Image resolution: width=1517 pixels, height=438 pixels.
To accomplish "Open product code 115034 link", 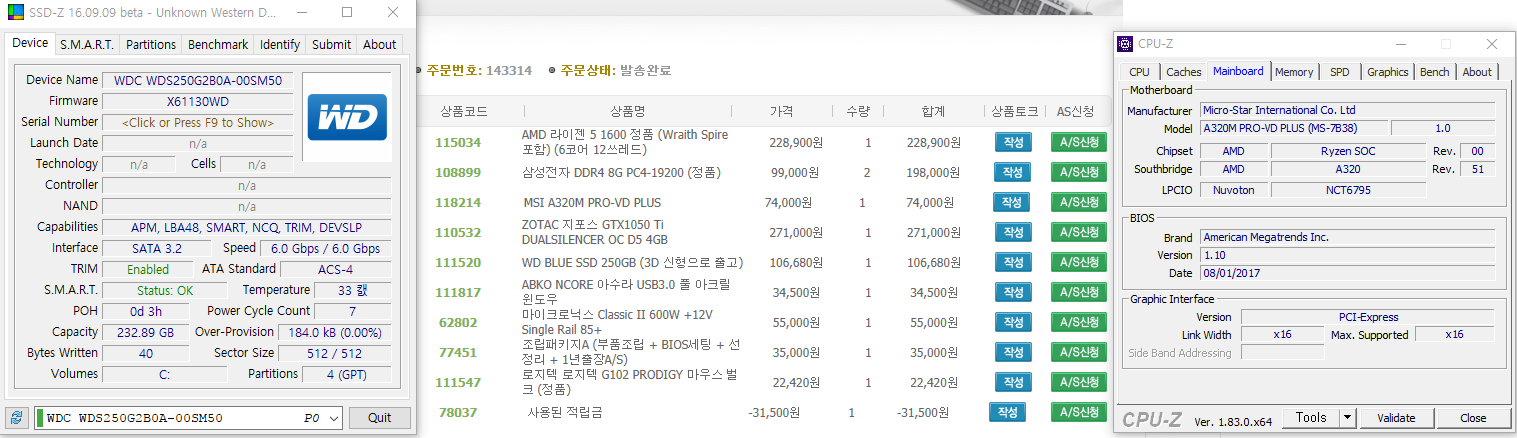I will coord(458,143).
